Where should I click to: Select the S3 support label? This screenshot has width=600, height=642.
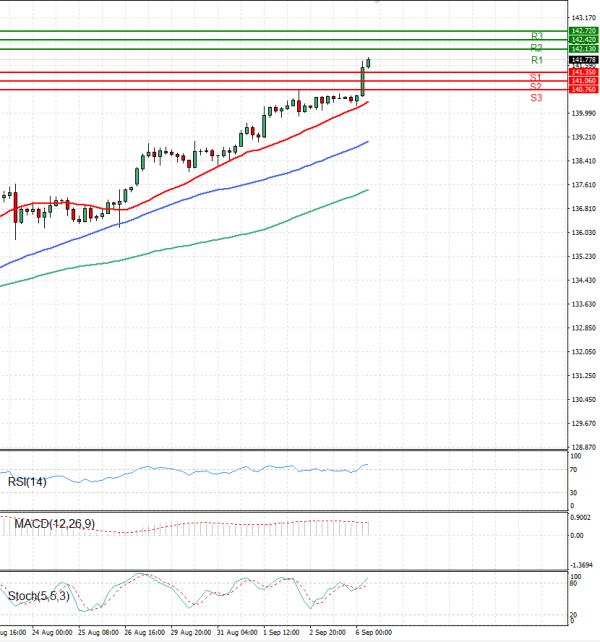pyautogui.click(x=536, y=97)
